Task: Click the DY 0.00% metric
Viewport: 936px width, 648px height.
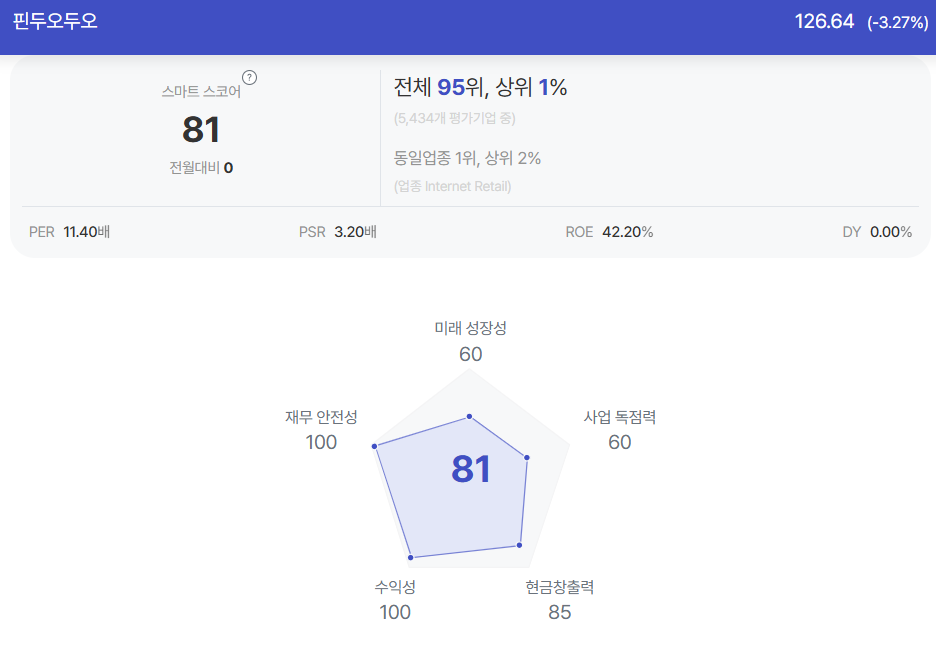Action: [x=877, y=232]
